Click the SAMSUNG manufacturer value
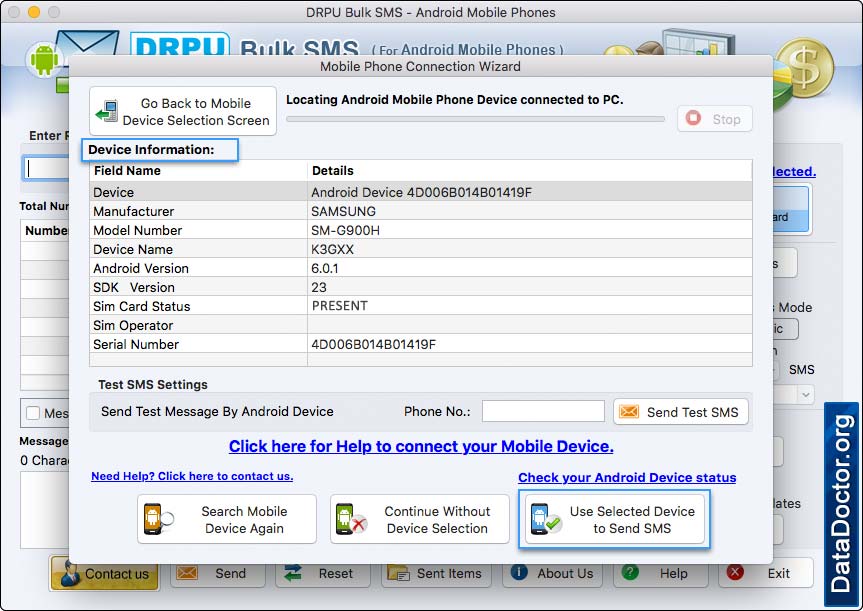This screenshot has width=863, height=611. [343, 211]
